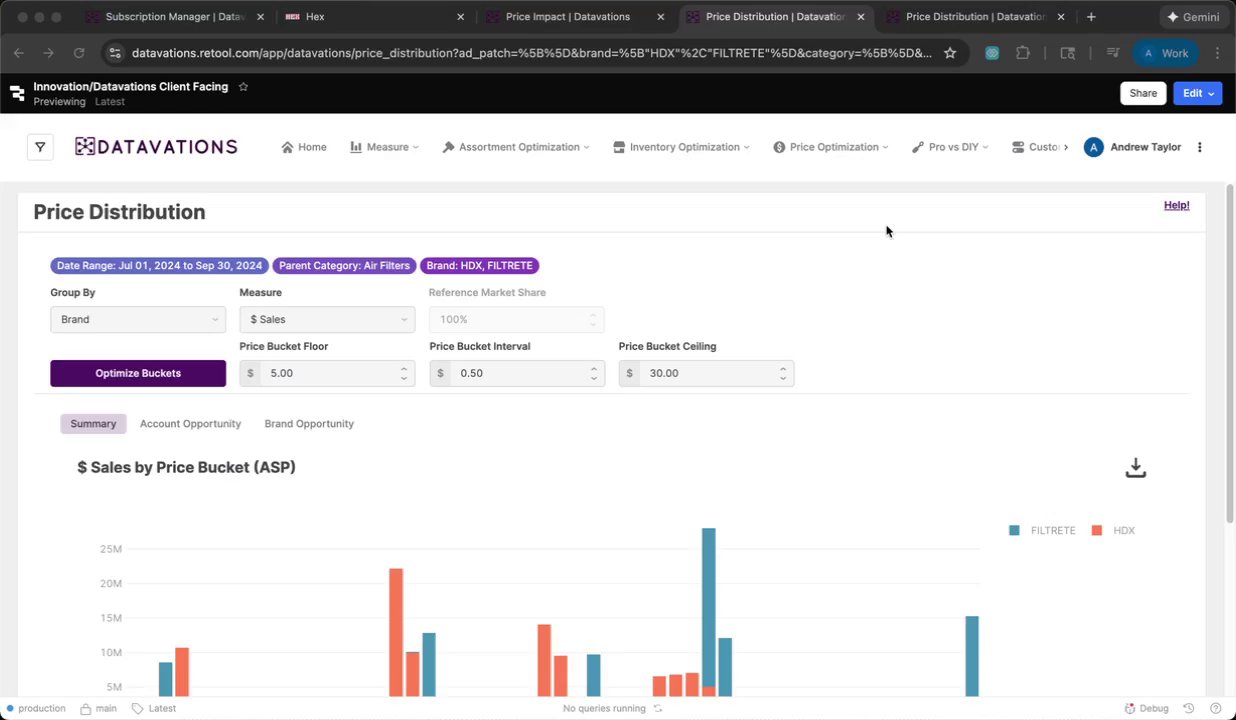
Task: Open the Debug panel in the status bar
Action: 1146,708
